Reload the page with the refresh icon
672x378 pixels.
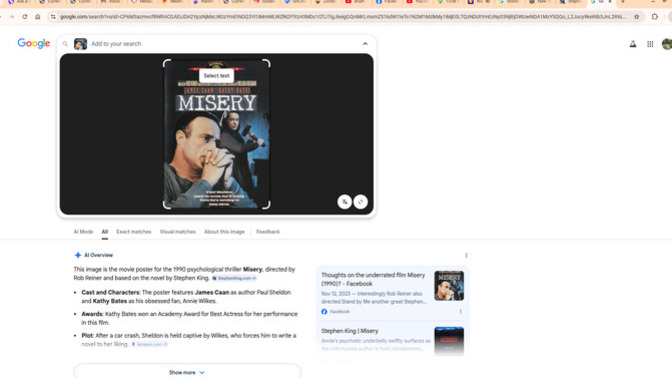pyautogui.click(x=25, y=17)
